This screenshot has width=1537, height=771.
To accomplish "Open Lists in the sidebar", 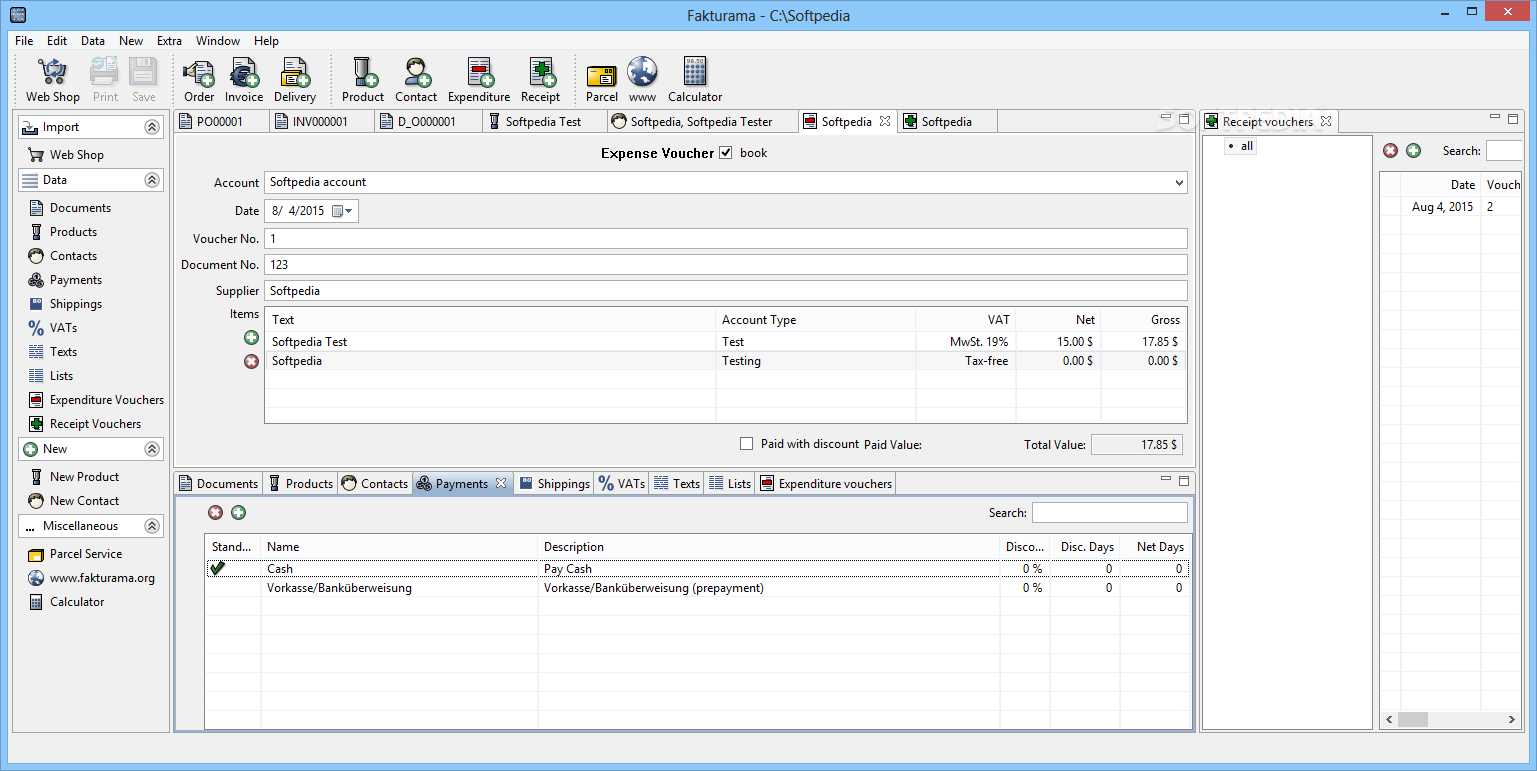I will 50,376.
